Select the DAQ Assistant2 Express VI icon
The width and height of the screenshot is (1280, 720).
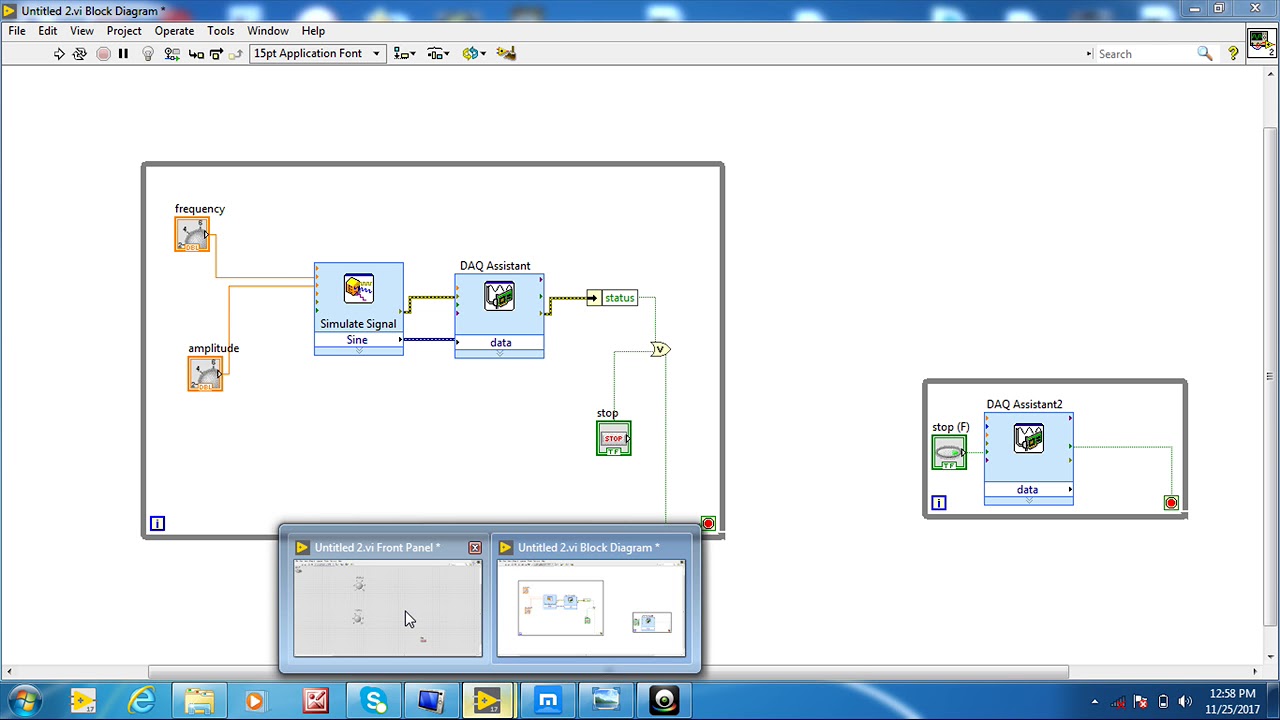[1029, 437]
